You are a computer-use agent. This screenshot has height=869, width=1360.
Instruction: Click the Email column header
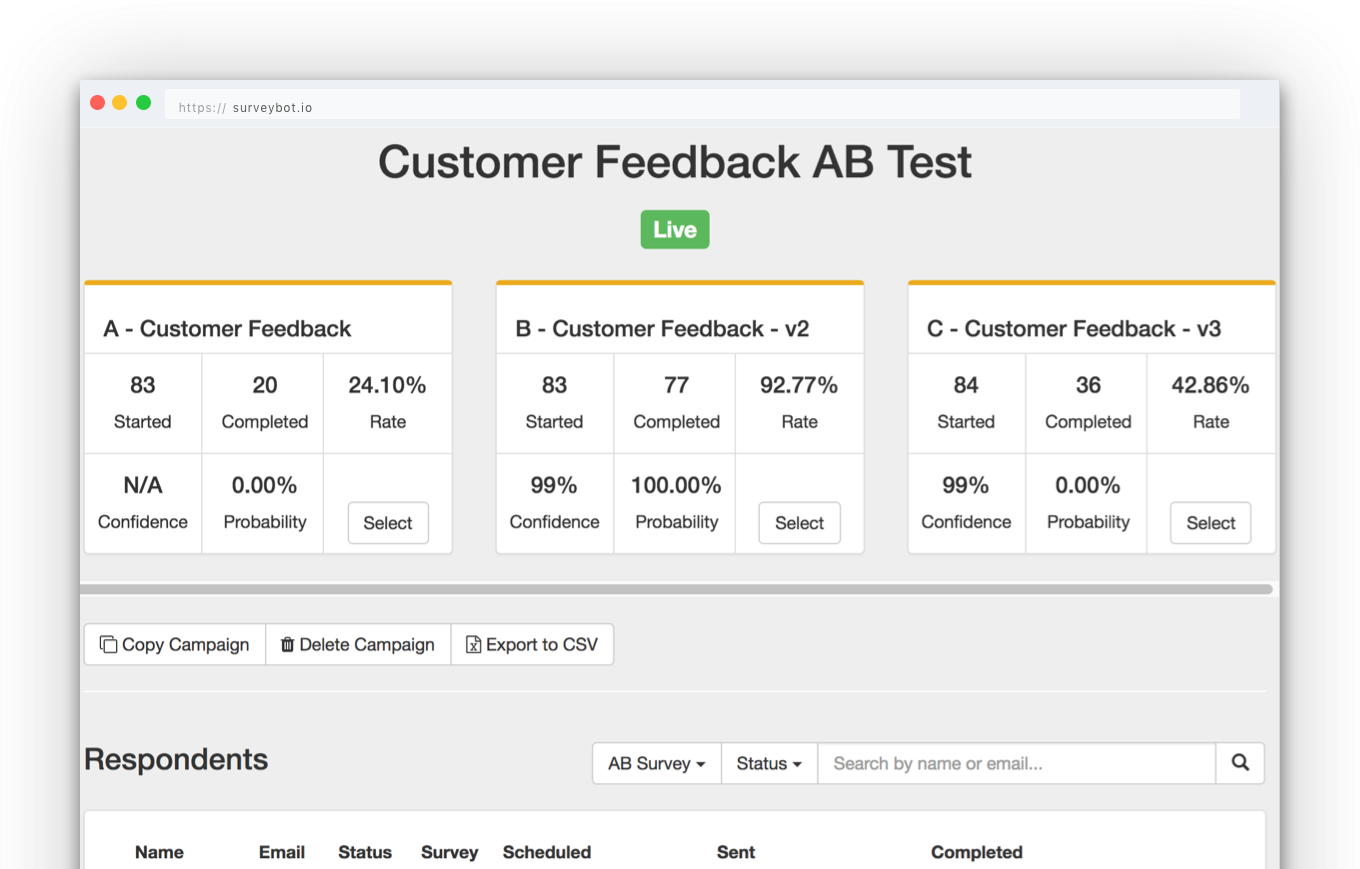pos(282,852)
